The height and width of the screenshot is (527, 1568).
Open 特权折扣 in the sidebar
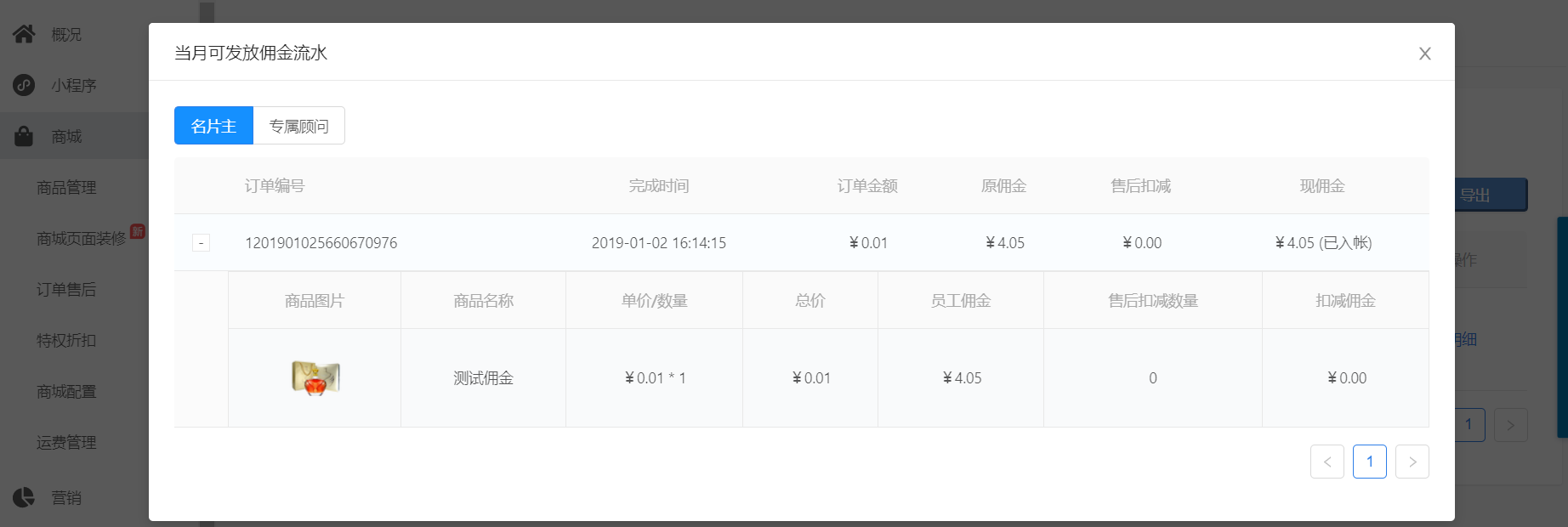[x=66, y=341]
